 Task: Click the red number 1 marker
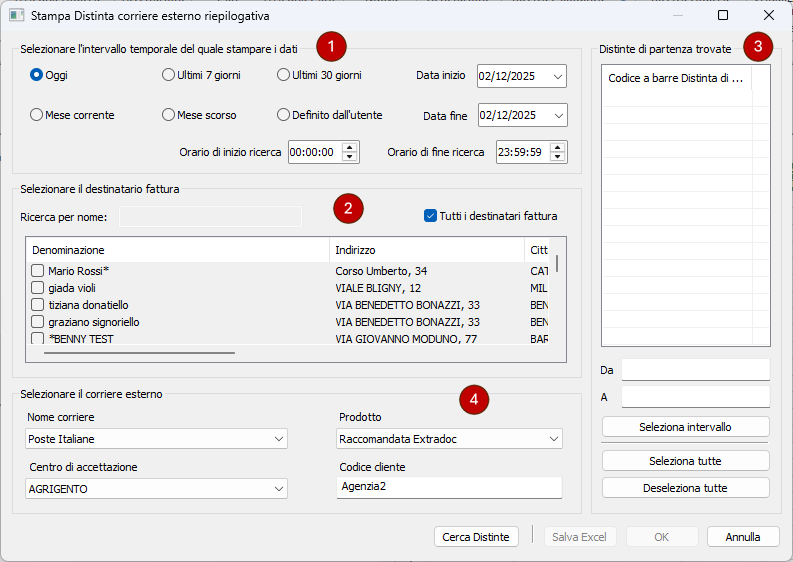pyautogui.click(x=331, y=45)
